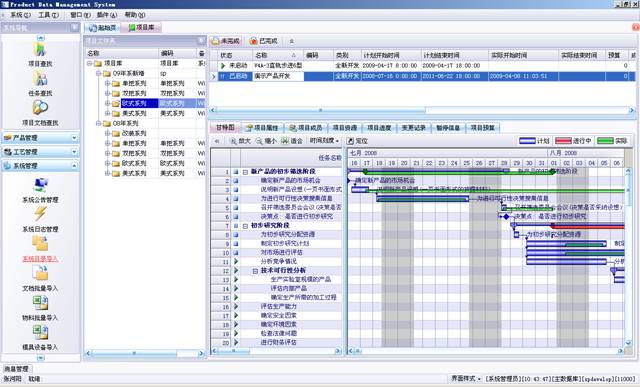
Task: Open the 工具 menu
Action: point(48,15)
